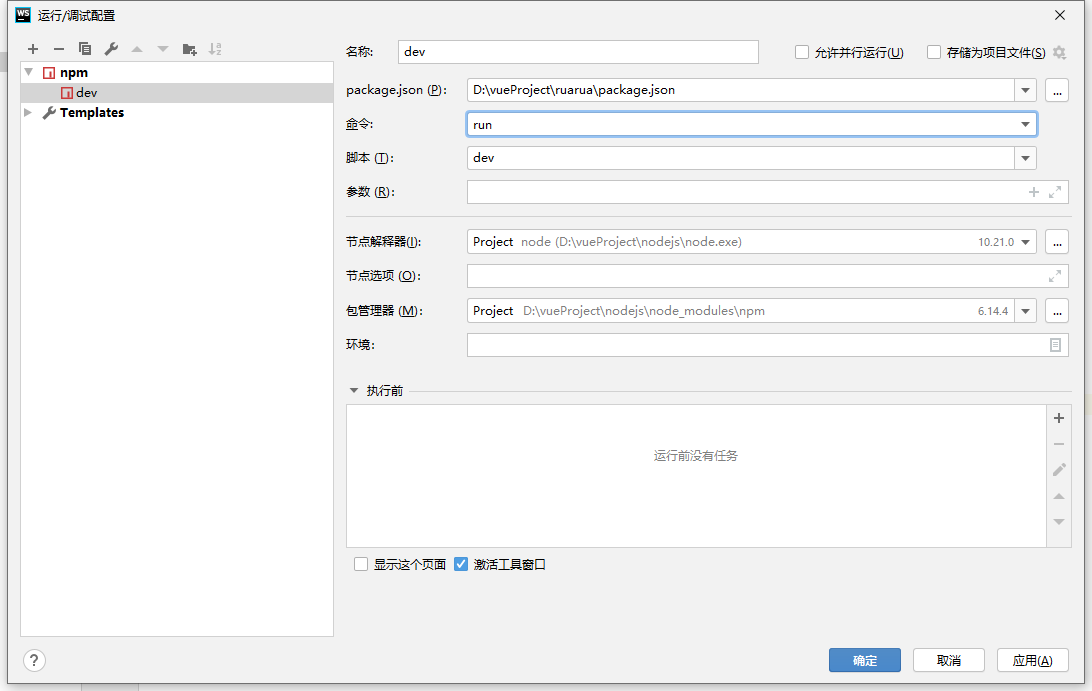Sort configurations with the sort icon
This screenshot has width=1092, height=691.
[214, 48]
